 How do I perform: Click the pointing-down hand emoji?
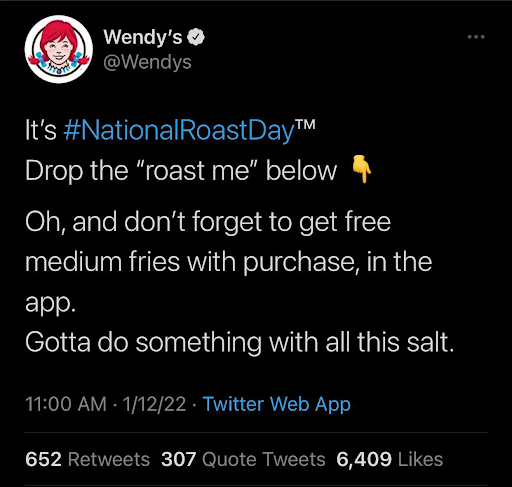coord(362,169)
